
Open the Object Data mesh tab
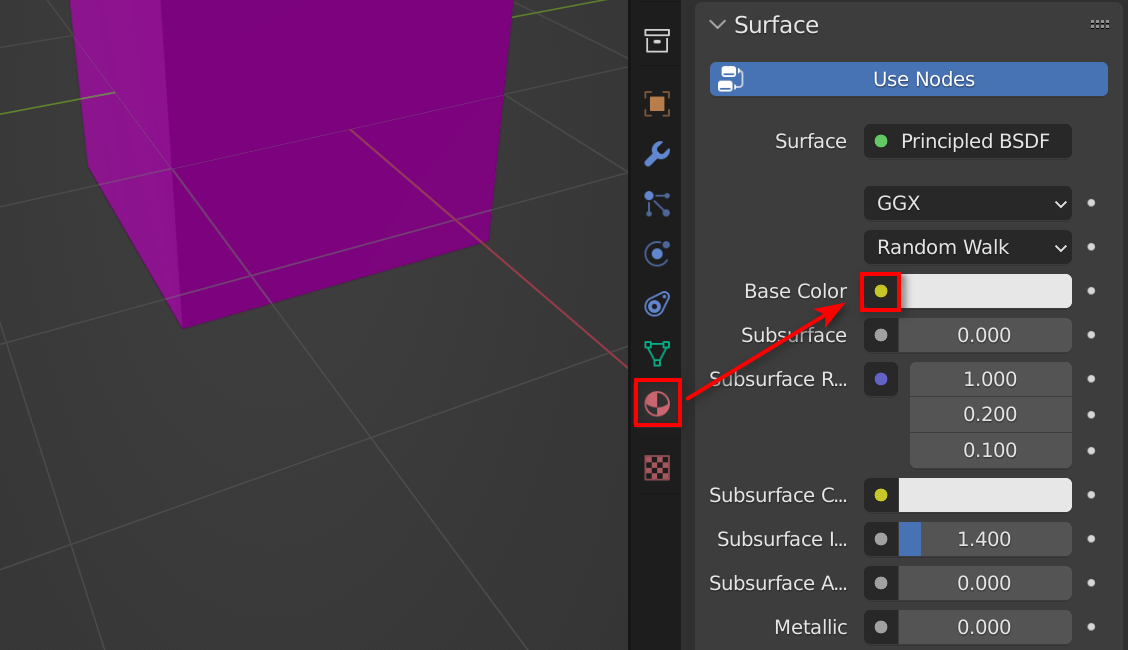[657, 354]
